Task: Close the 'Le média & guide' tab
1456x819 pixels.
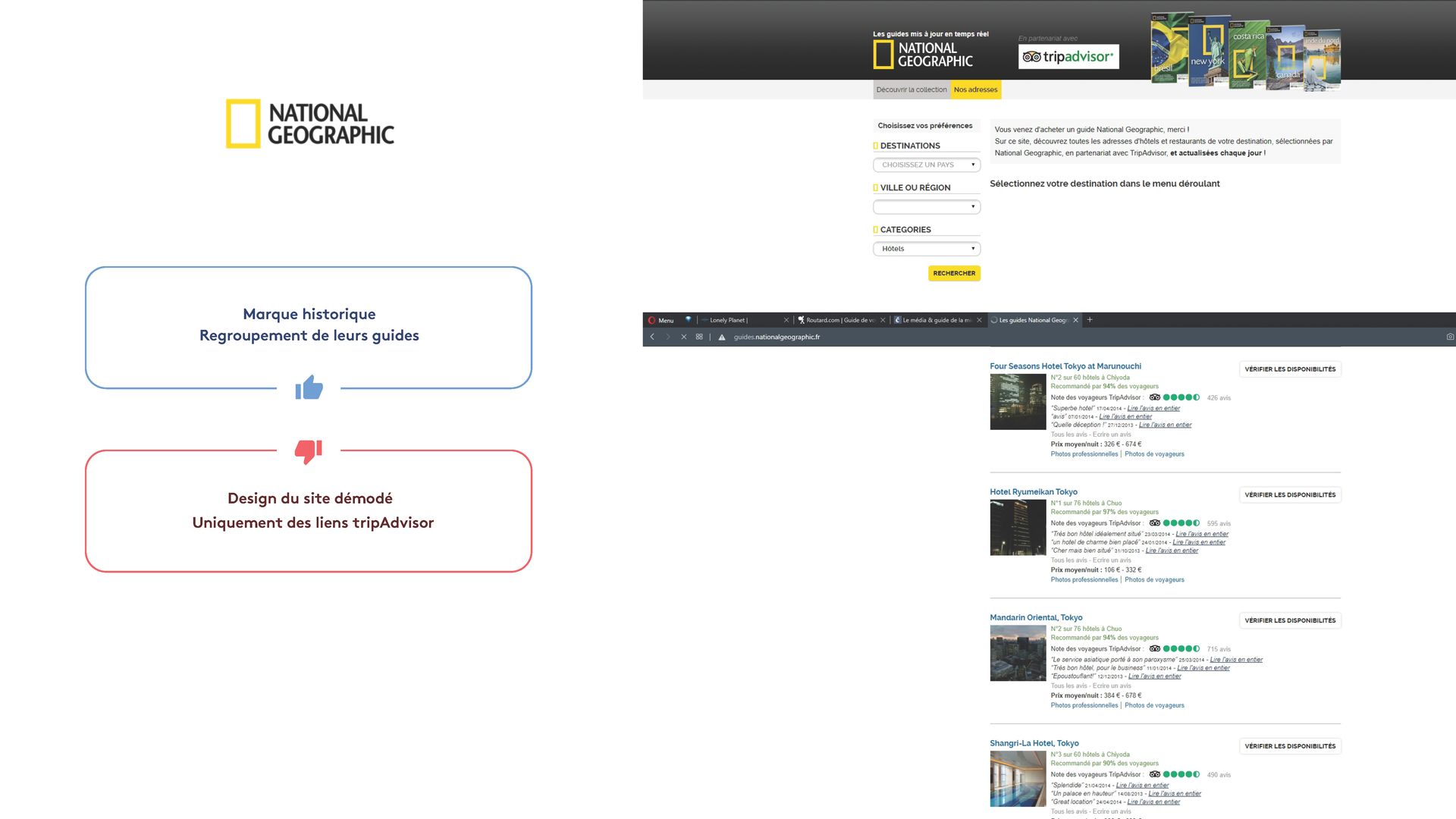Action: pyautogui.click(x=979, y=320)
